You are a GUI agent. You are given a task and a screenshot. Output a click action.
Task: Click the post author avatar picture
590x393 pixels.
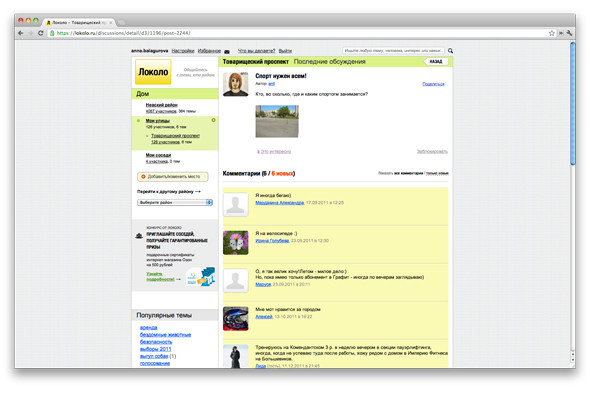click(236, 84)
